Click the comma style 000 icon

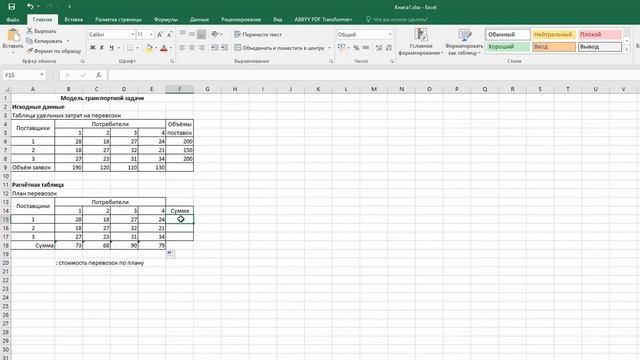point(366,48)
